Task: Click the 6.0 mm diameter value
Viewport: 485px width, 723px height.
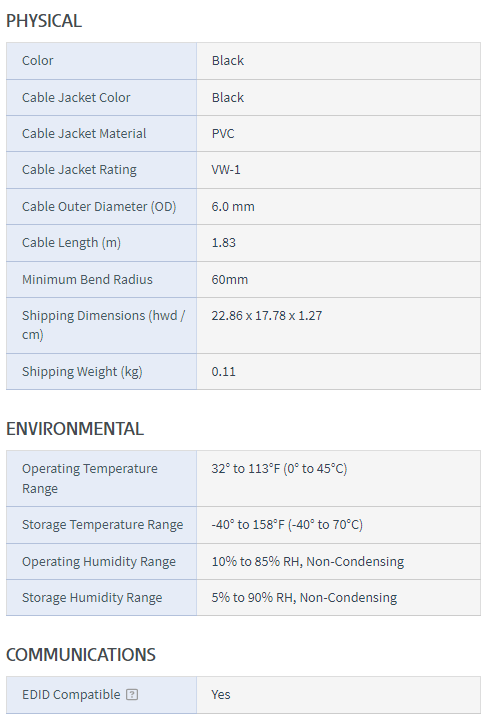Action: click(233, 206)
